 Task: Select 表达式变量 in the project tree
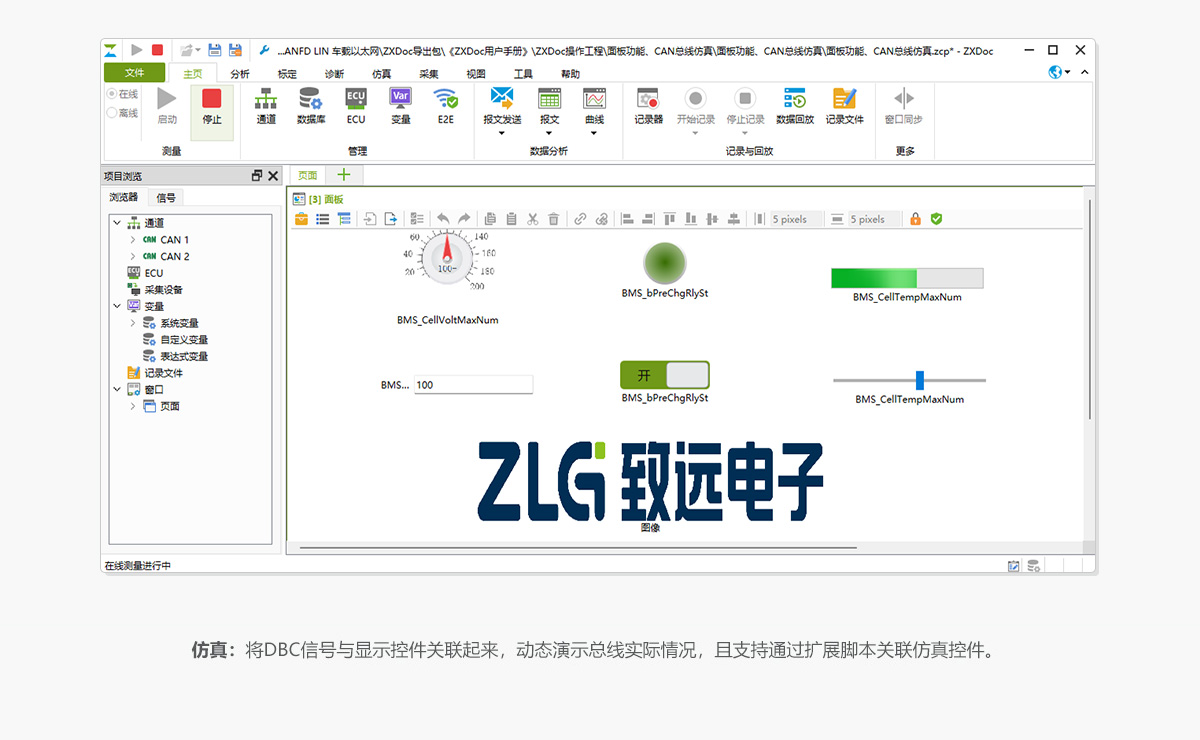(184, 356)
